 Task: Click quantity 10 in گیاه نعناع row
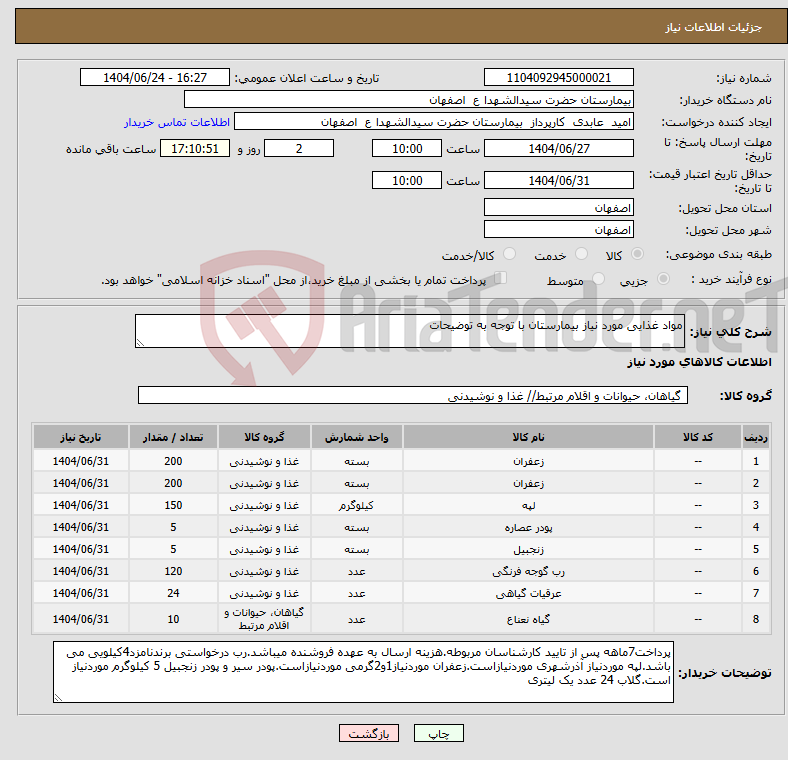pos(173,619)
